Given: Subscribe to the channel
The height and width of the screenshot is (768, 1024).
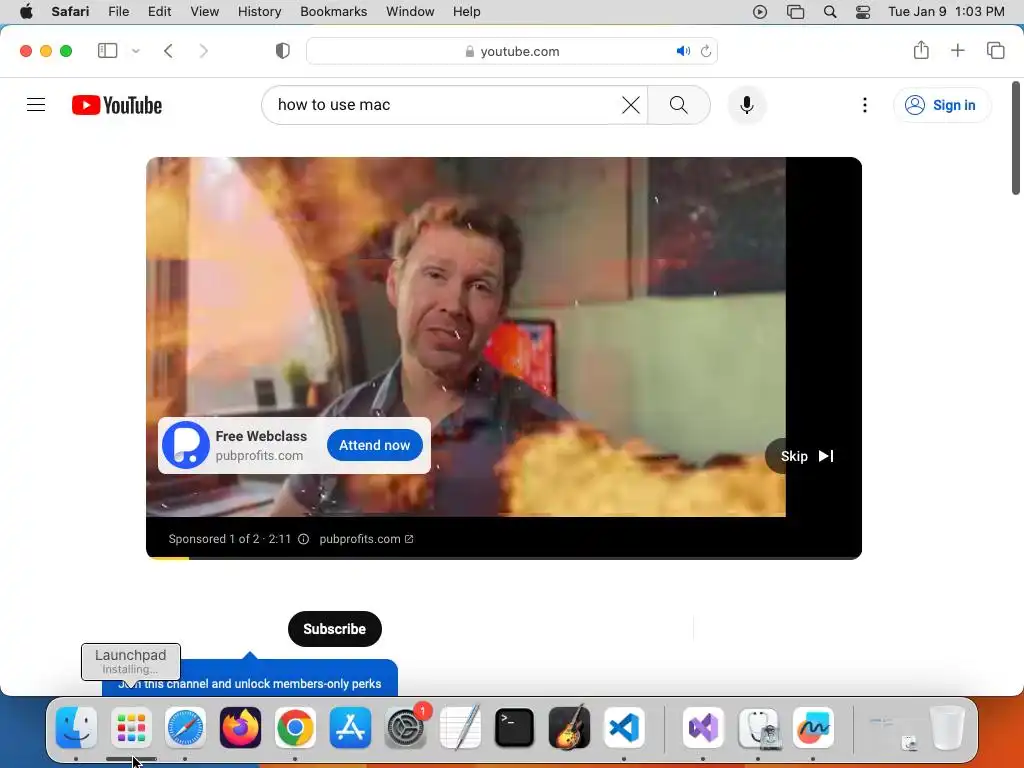Looking at the screenshot, I should 334,629.
